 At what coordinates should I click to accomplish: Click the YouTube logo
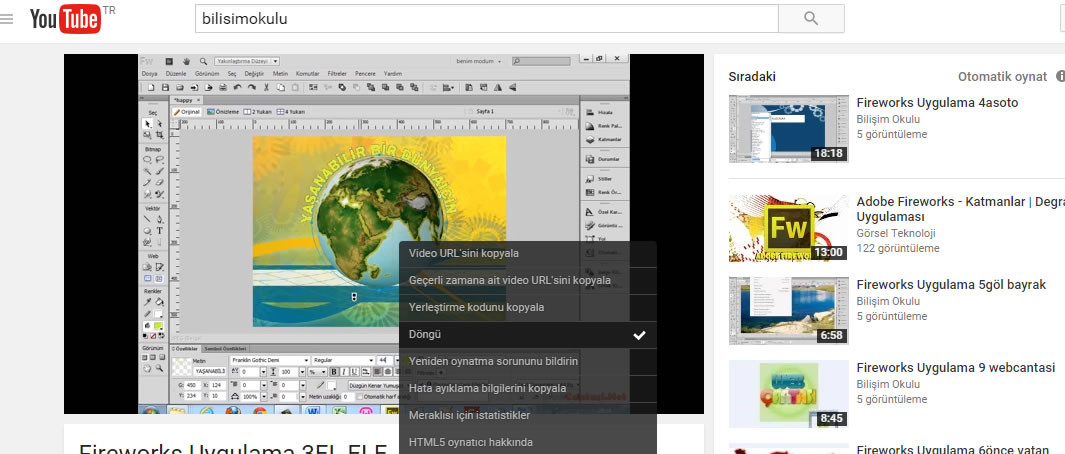click(x=66, y=19)
